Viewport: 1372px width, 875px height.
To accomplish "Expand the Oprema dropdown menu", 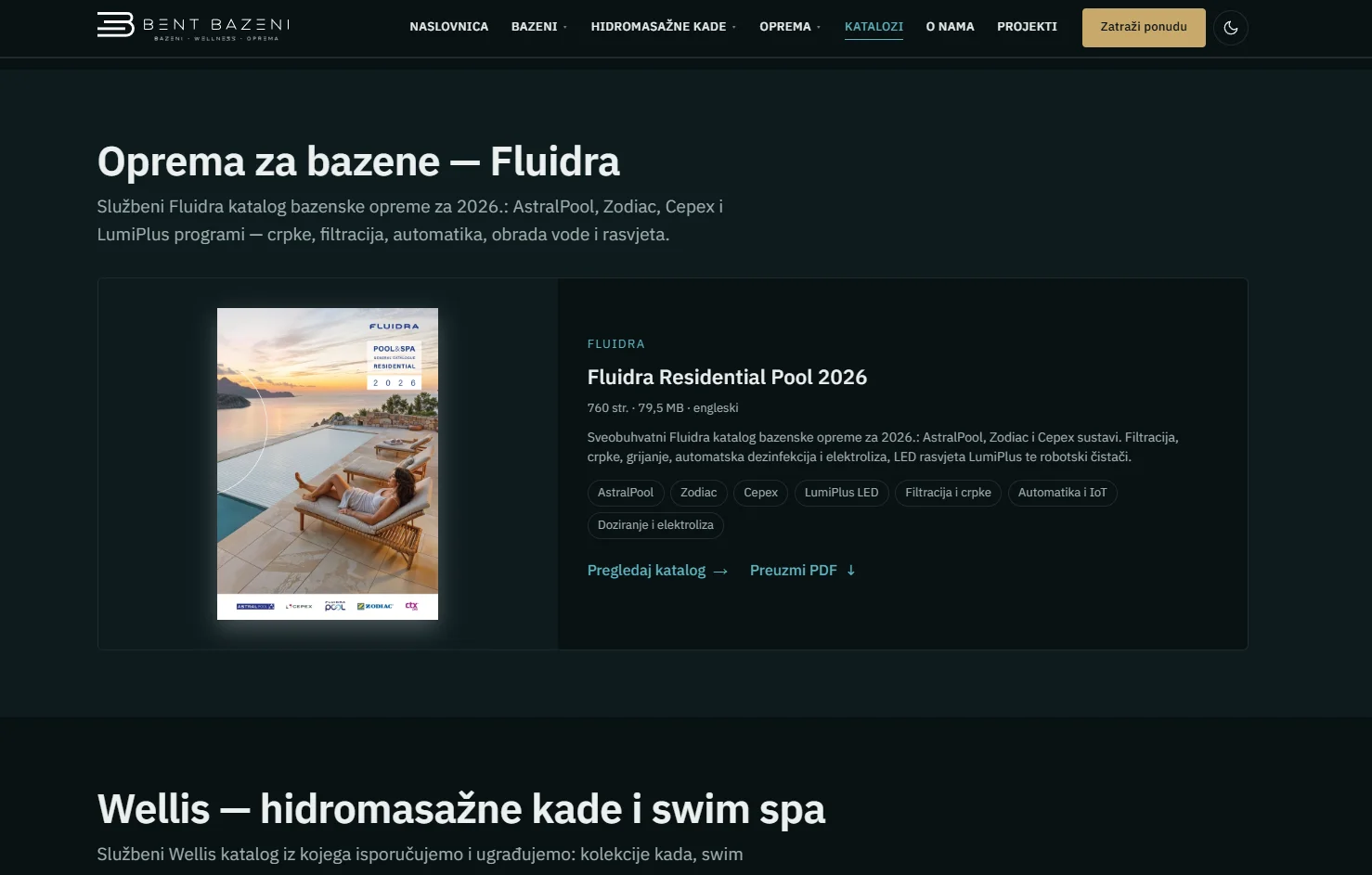I will click(790, 27).
